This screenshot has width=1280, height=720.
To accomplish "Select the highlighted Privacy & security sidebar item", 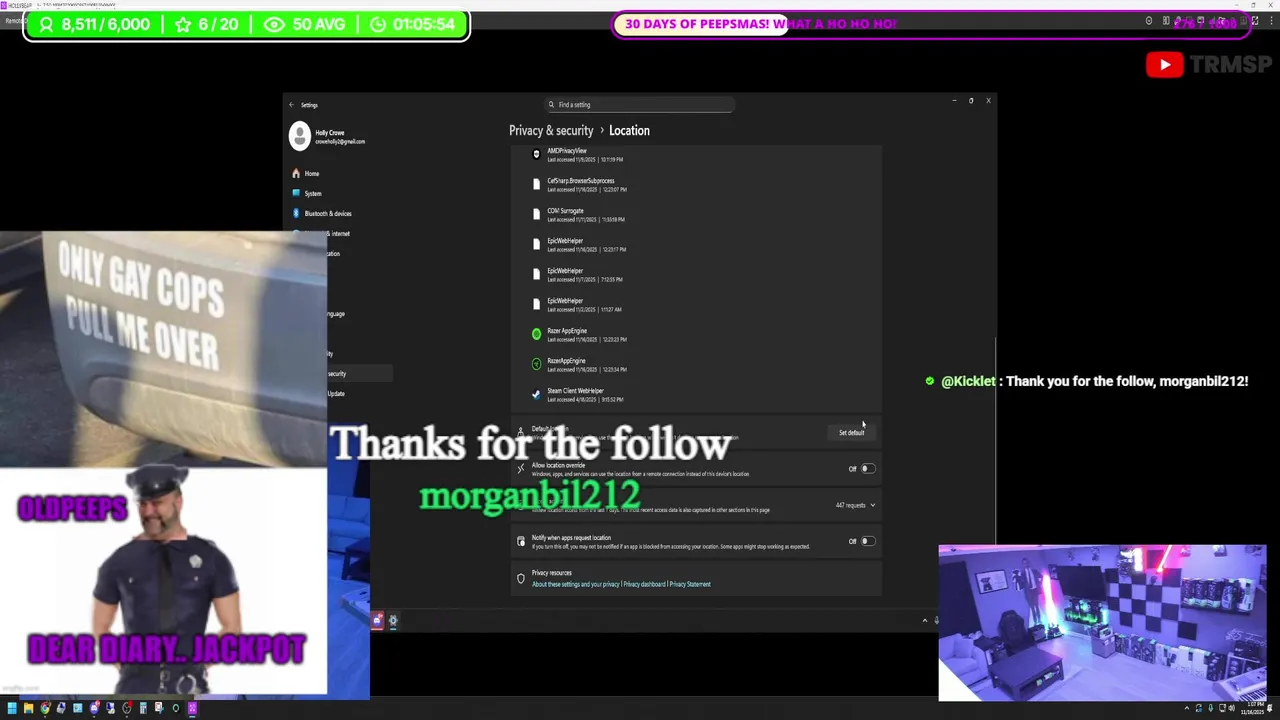I will pos(360,374).
